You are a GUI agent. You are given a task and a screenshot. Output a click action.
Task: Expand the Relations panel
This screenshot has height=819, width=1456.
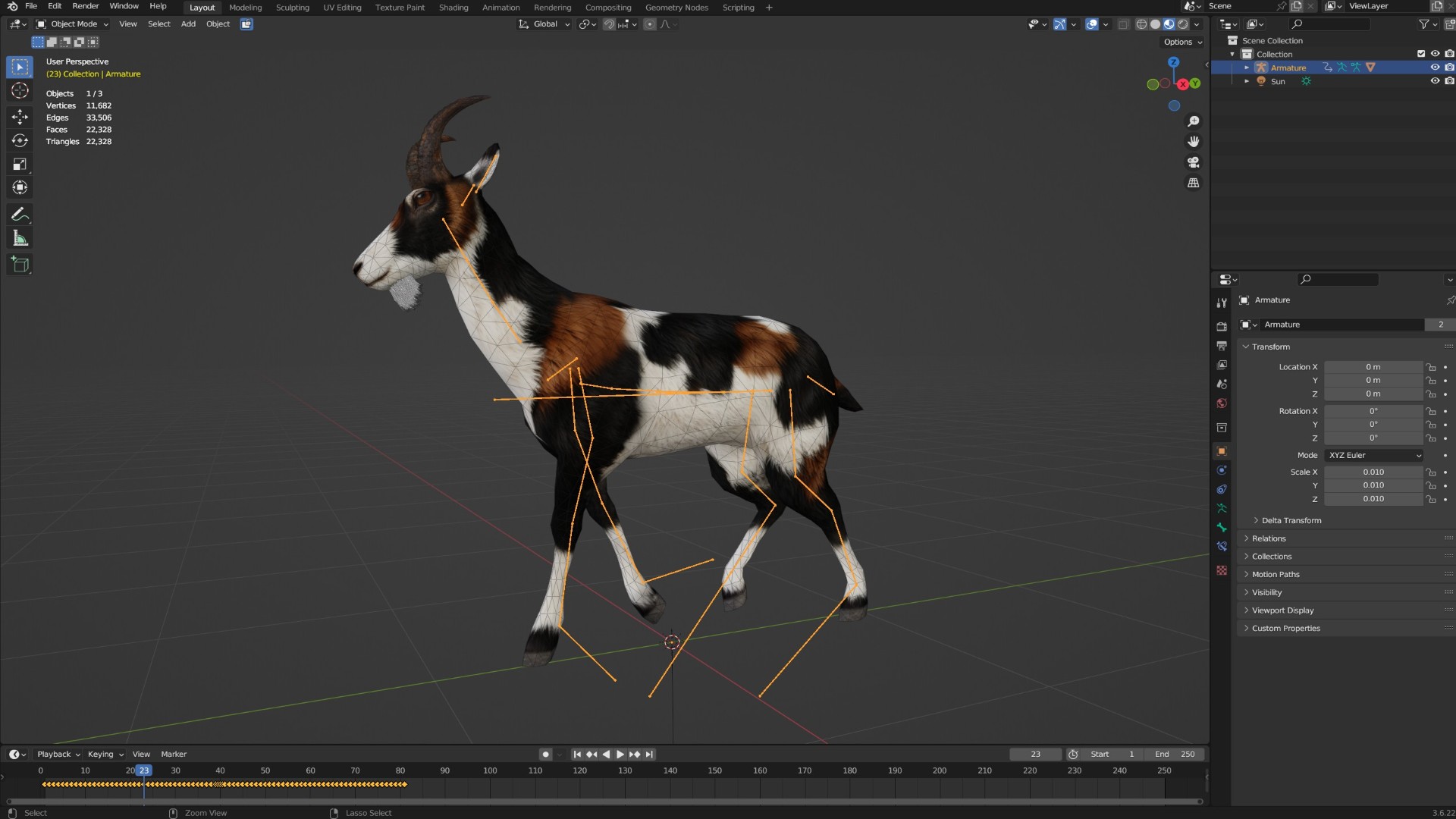pyautogui.click(x=1269, y=539)
